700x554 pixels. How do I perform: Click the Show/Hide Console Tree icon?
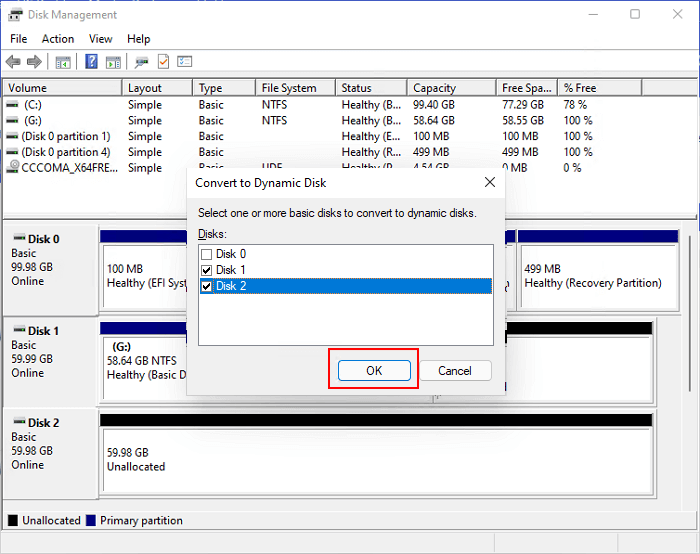62,62
